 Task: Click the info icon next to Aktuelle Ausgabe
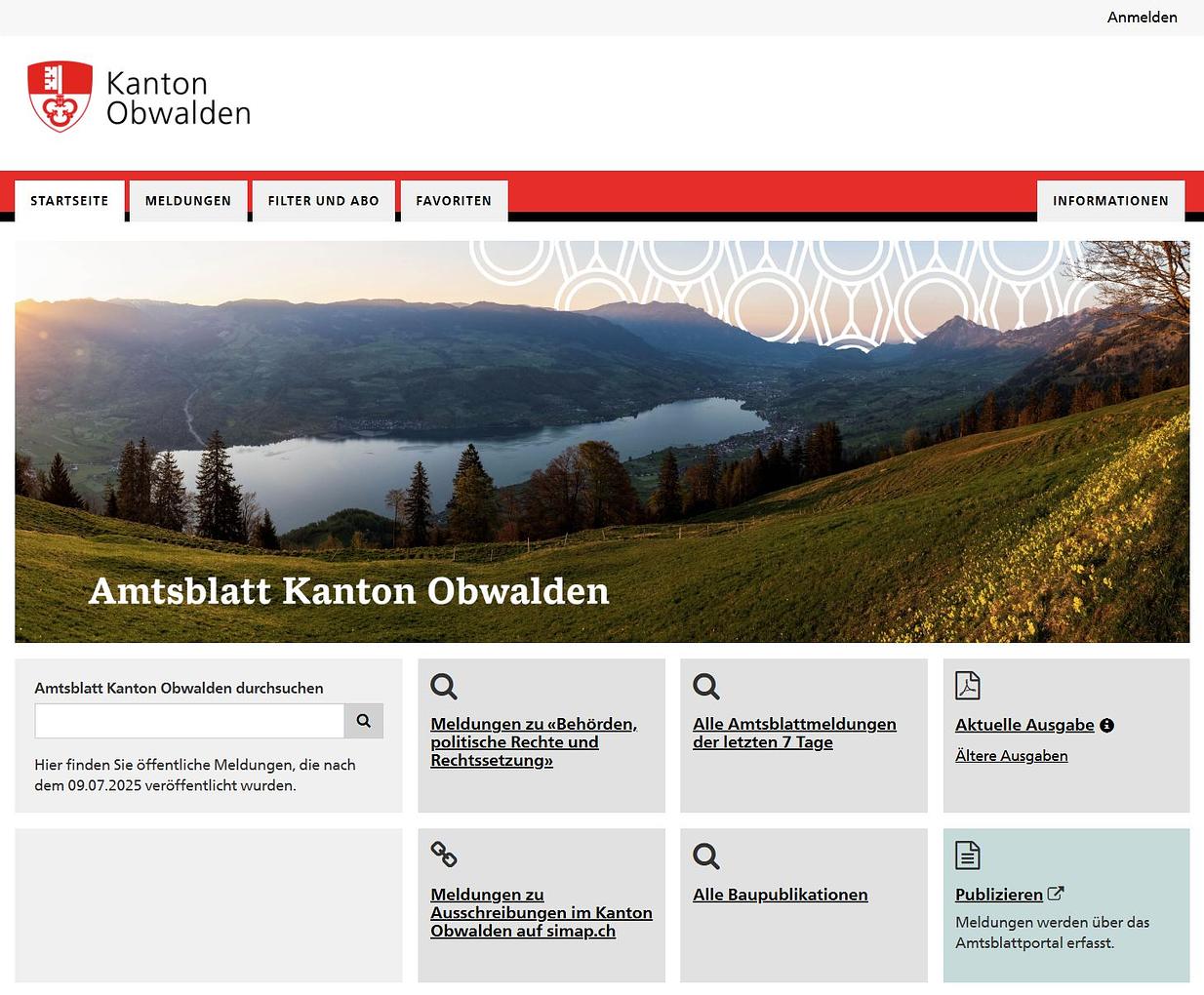(x=1106, y=726)
